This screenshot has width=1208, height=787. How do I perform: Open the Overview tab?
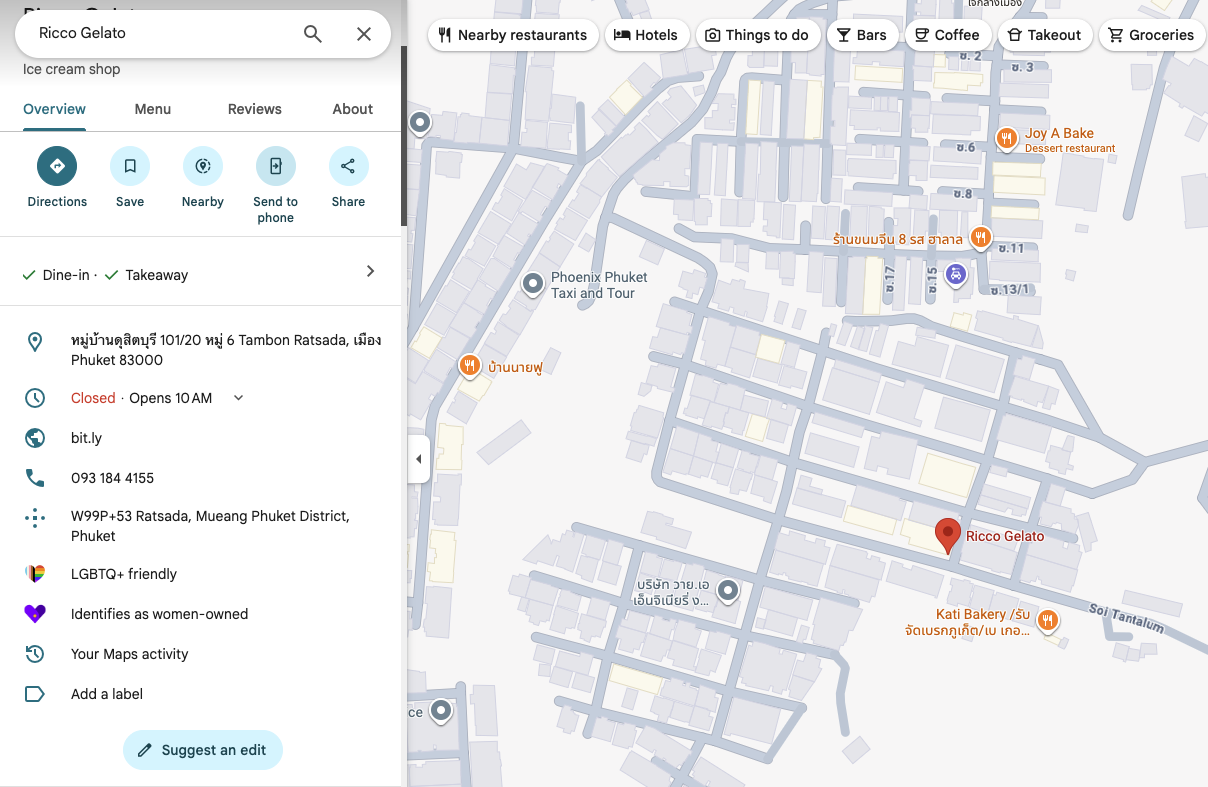[54, 109]
